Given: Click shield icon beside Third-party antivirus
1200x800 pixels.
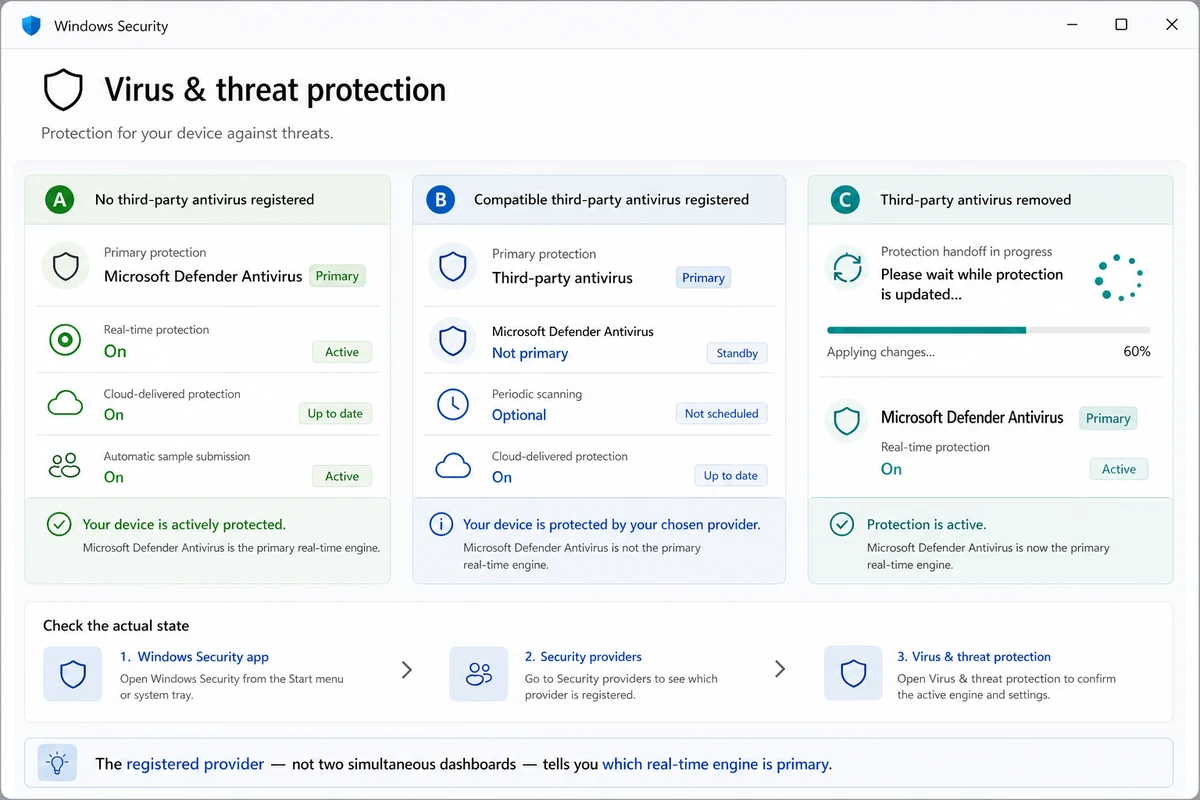Looking at the screenshot, I should [453, 266].
